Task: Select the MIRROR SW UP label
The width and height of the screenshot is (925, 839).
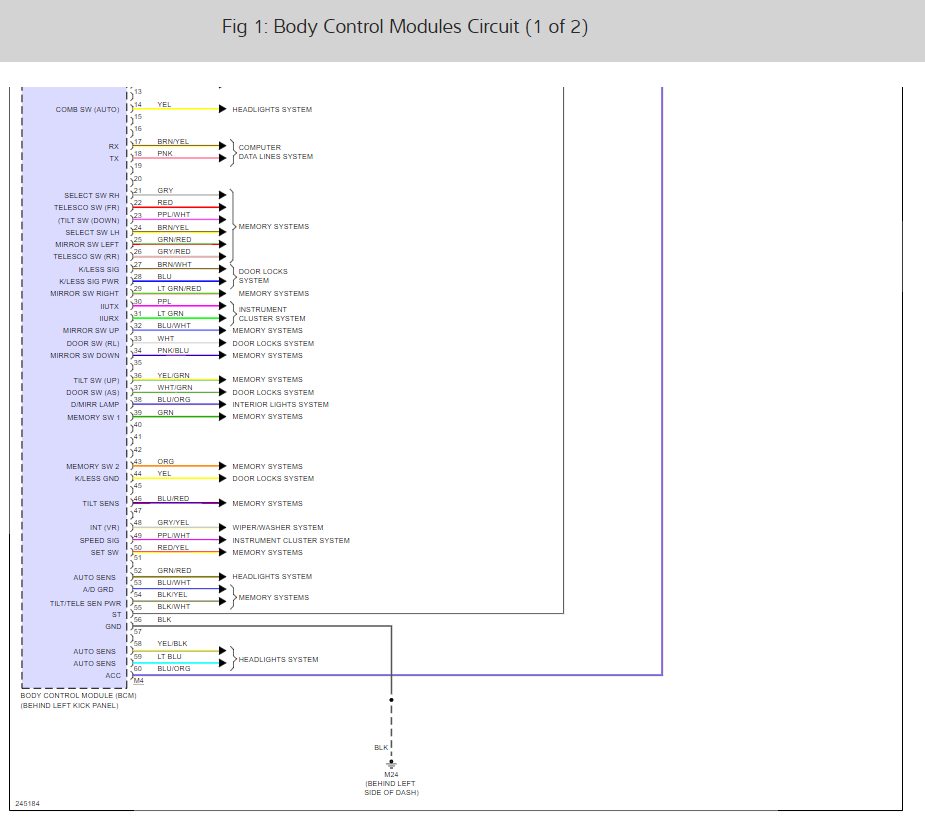Action: tap(91, 331)
